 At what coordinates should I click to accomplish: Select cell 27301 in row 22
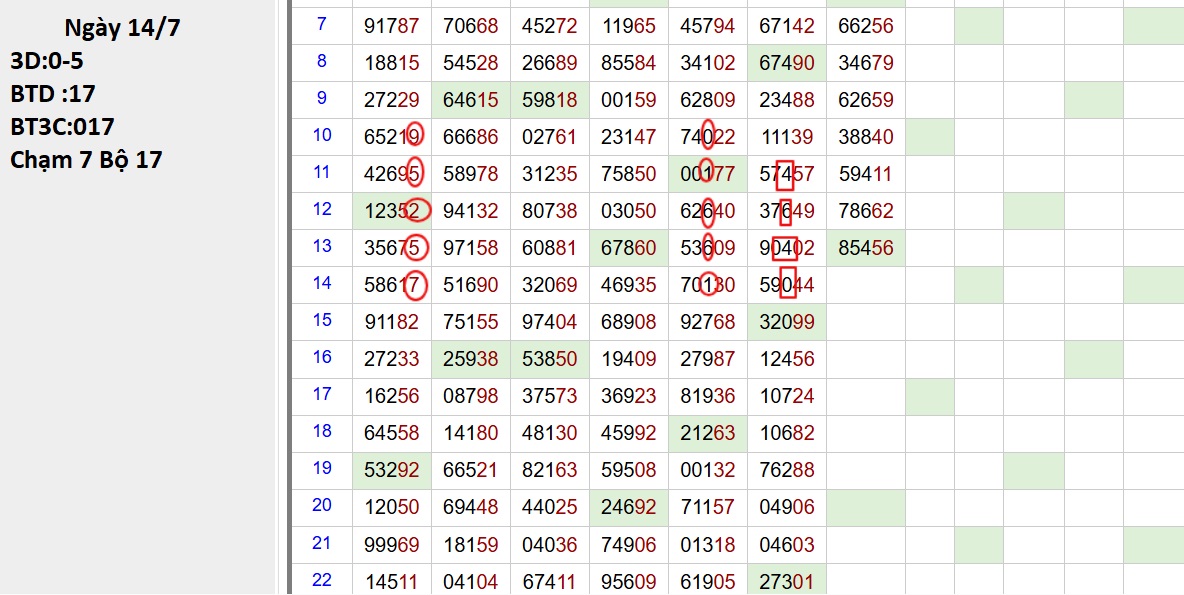787,581
